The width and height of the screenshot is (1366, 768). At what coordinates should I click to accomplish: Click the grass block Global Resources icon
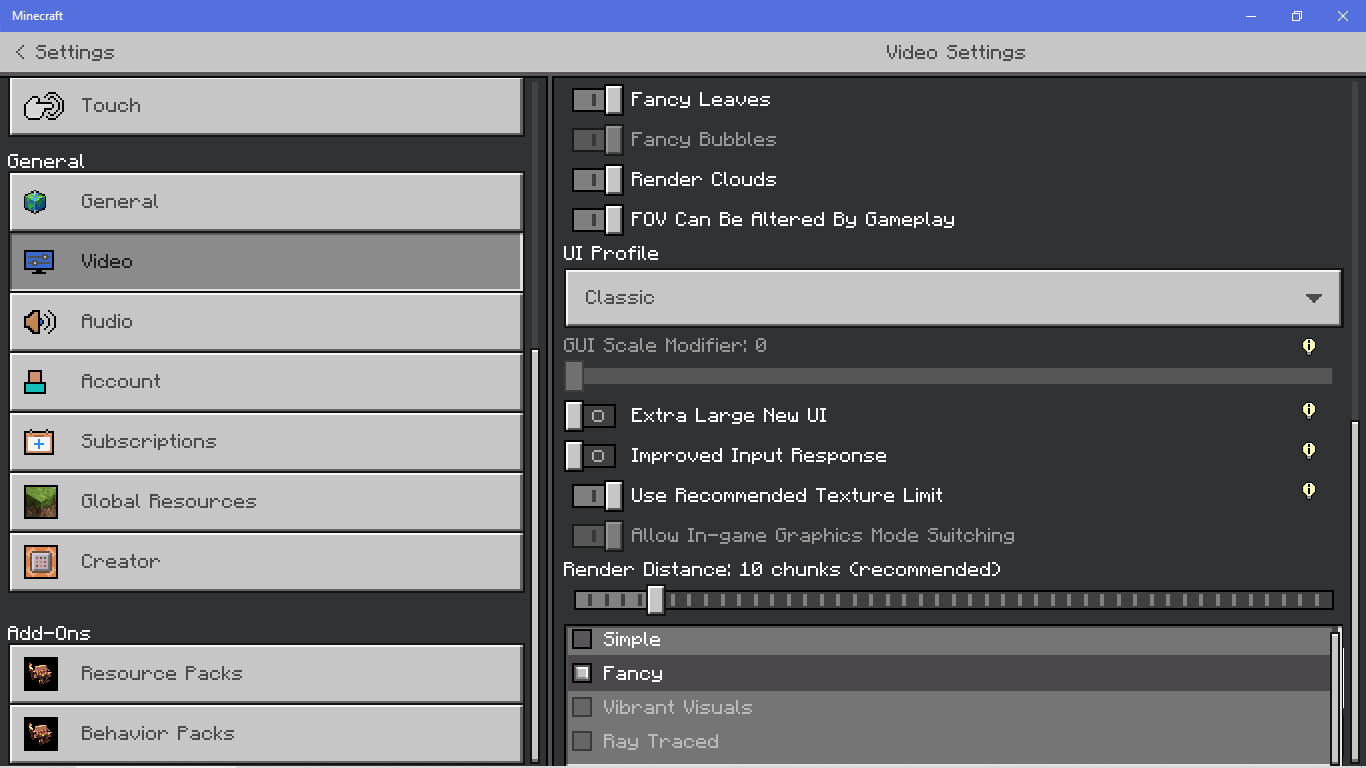40,502
